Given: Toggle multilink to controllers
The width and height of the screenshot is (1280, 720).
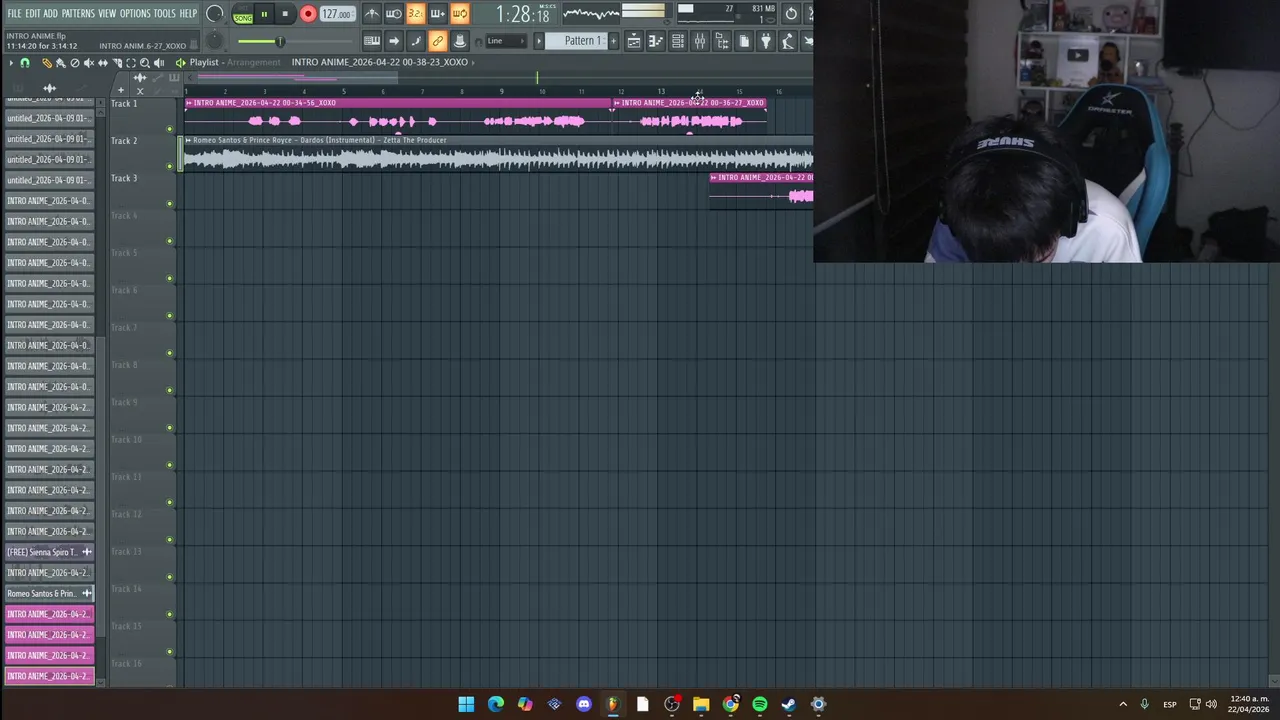Looking at the screenshot, I should pos(437,41).
